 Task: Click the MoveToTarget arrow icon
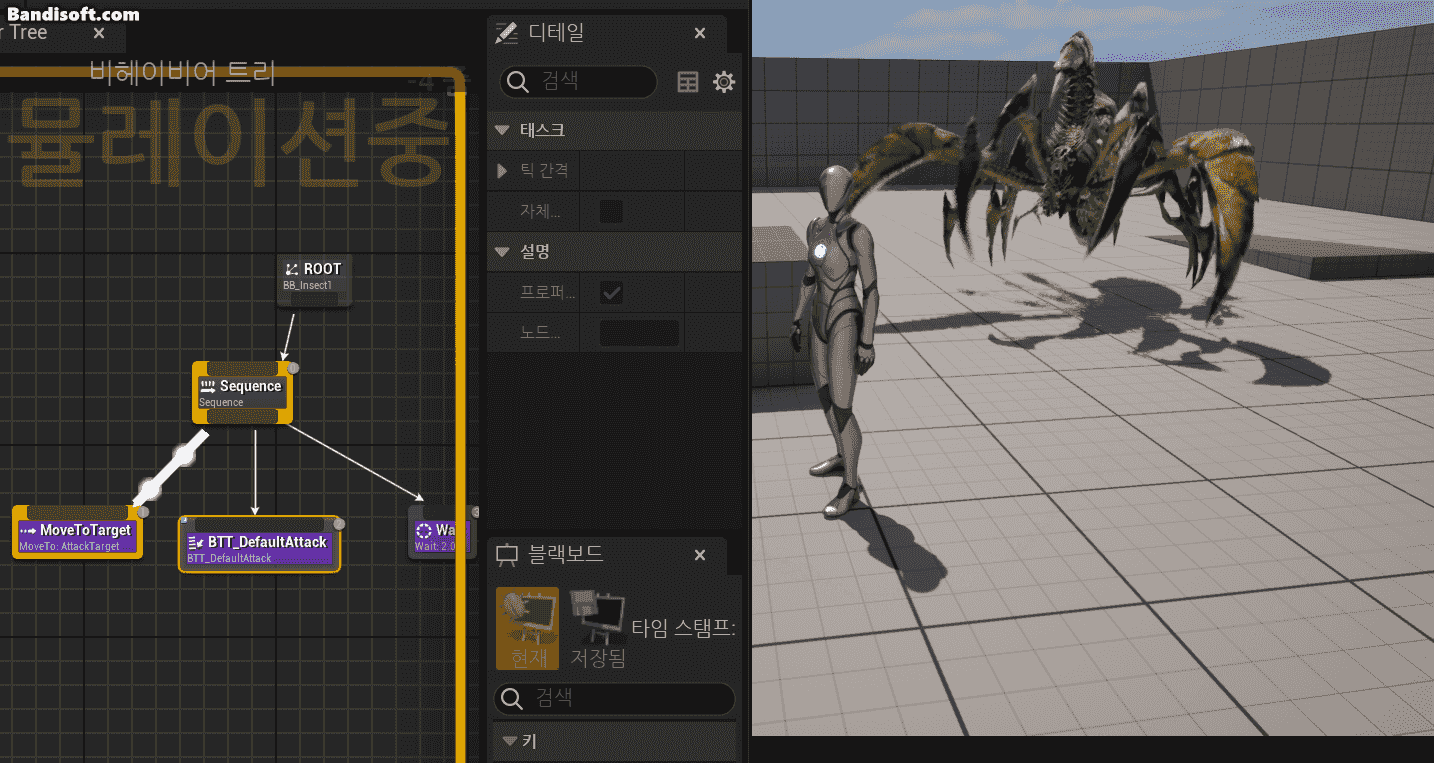click(x=28, y=530)
